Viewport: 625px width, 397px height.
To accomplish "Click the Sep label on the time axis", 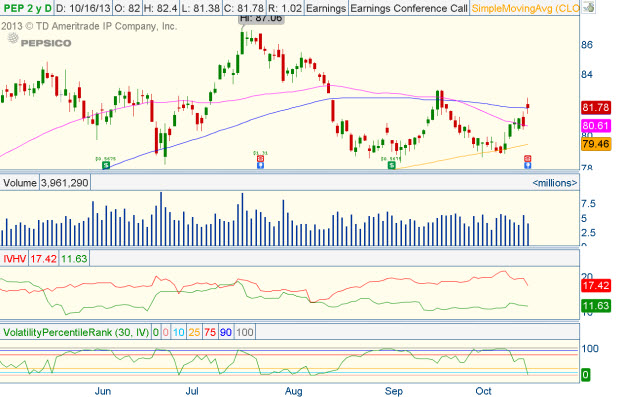I will (393, 391).
